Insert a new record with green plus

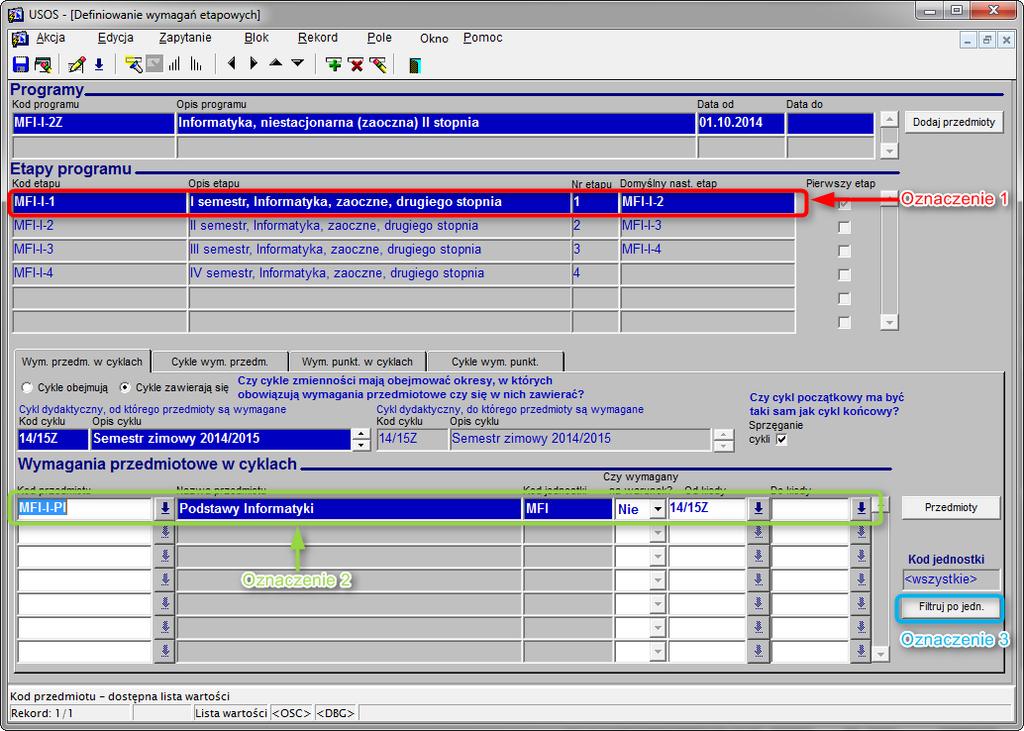pyautogui.click(x=334, y=65)
